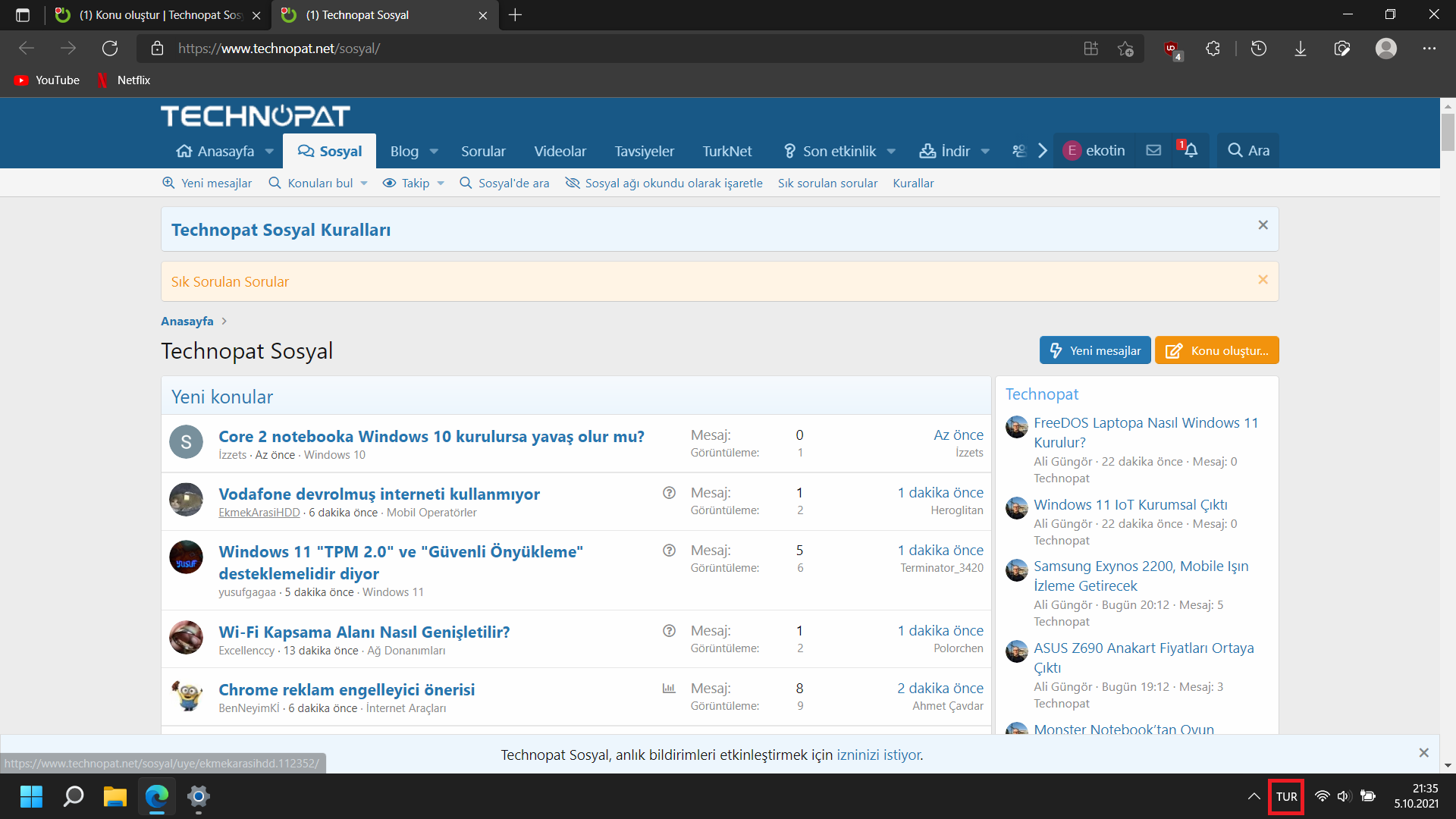The image size is (1456, 819).
Task: Refresh the page with the reload icon
Action: 110,49
